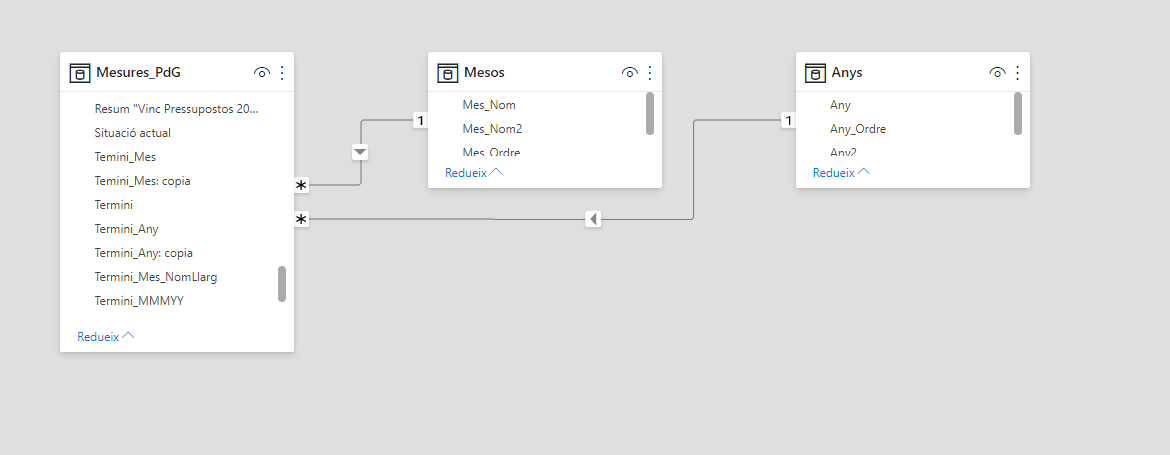Click the Mesures_PdG table icon
The height and width of the screenshot is (455, 1170).
pyautogui.click(x=79, y=72)
